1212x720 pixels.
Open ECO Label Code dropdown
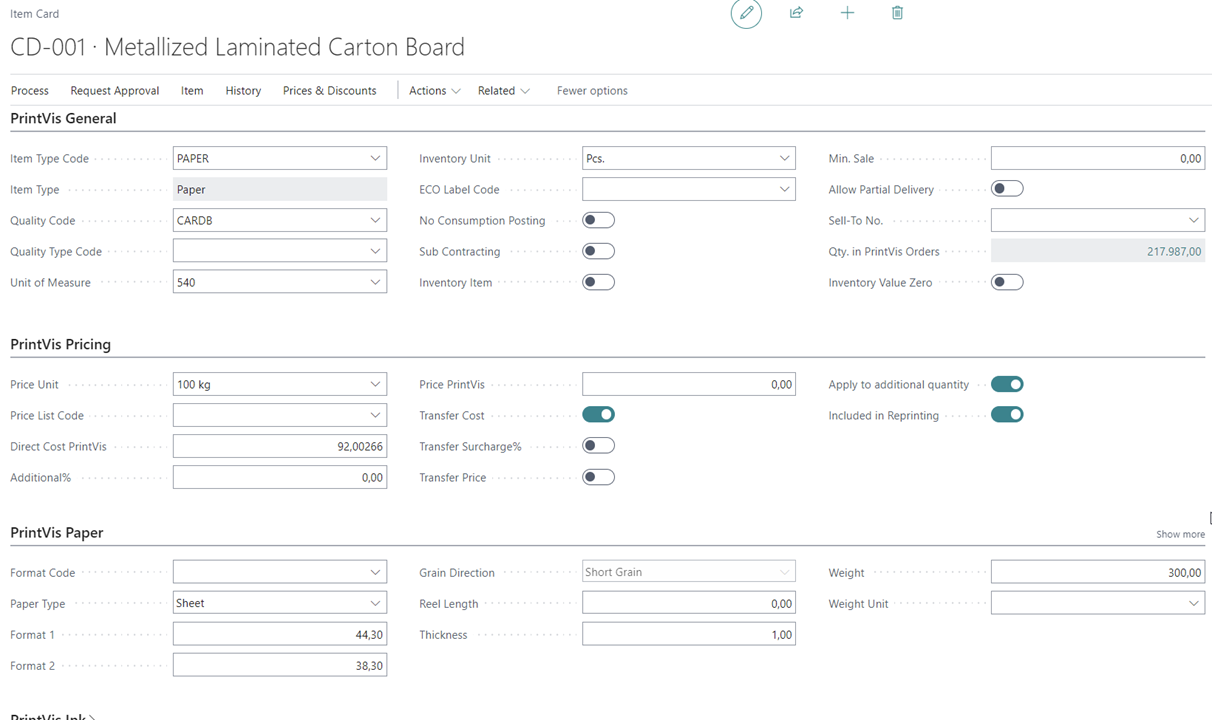pyautogui.click(x=784, y=189)
